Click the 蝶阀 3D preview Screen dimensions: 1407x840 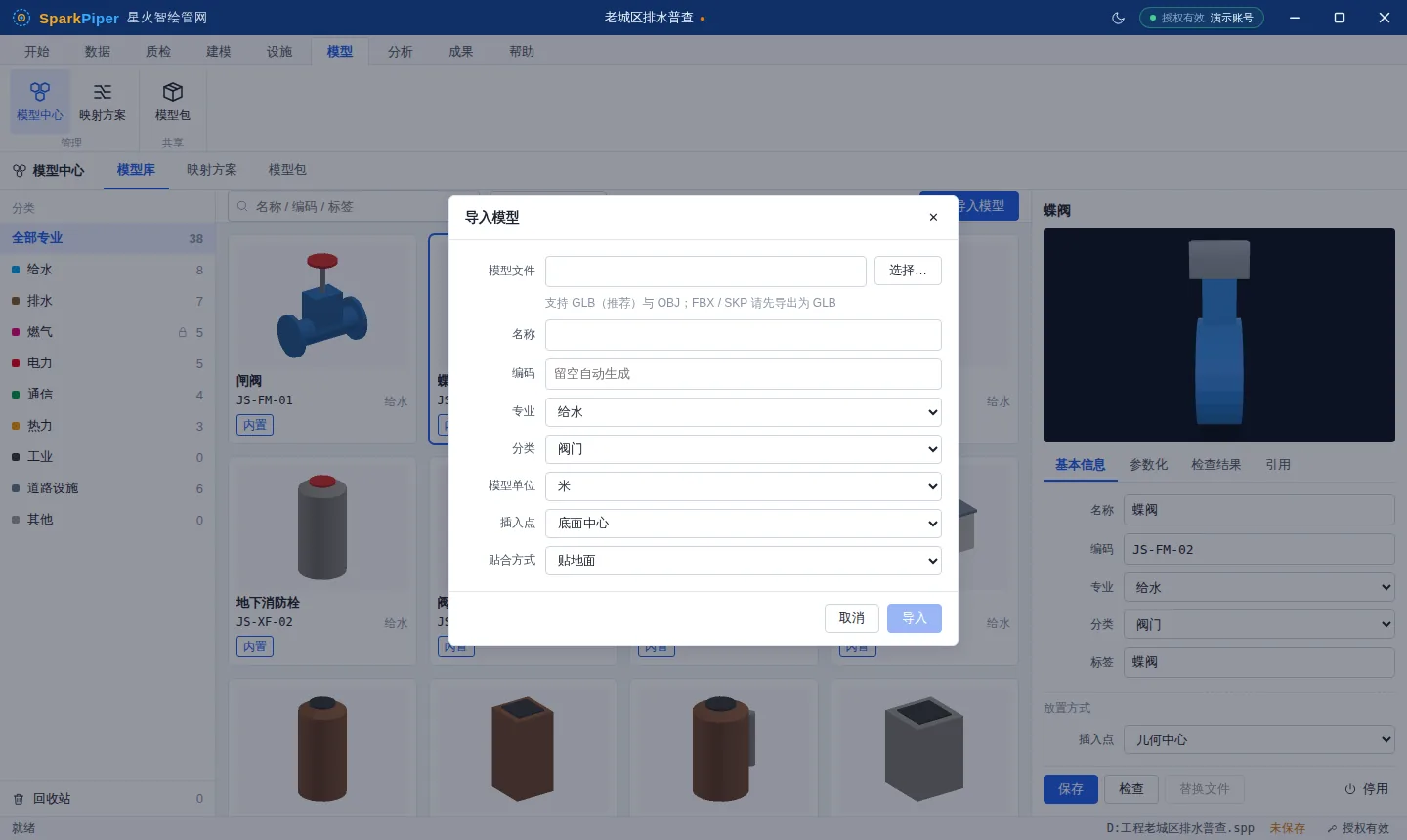pos(1219,335)
